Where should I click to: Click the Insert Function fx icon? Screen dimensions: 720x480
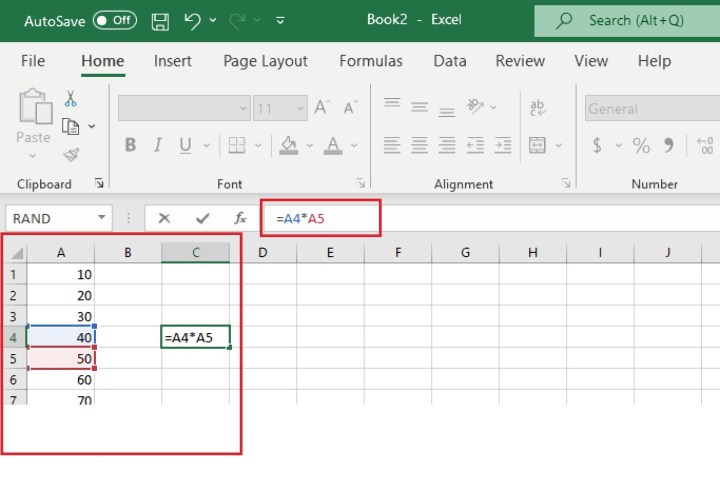click(x=240, y=218)
